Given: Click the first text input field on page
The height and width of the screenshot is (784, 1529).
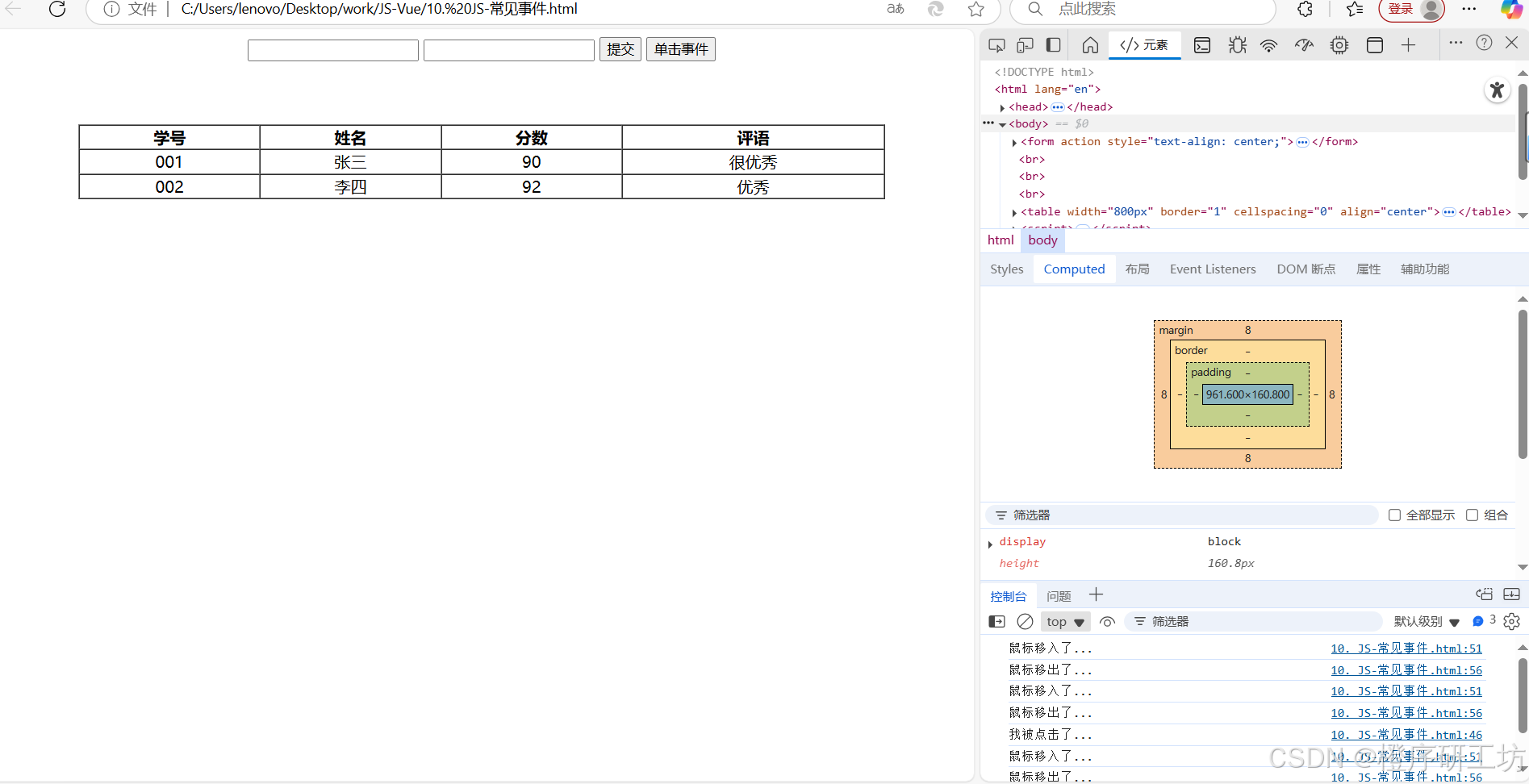Looking at the screenshot, I should click(x=332, y=49).
